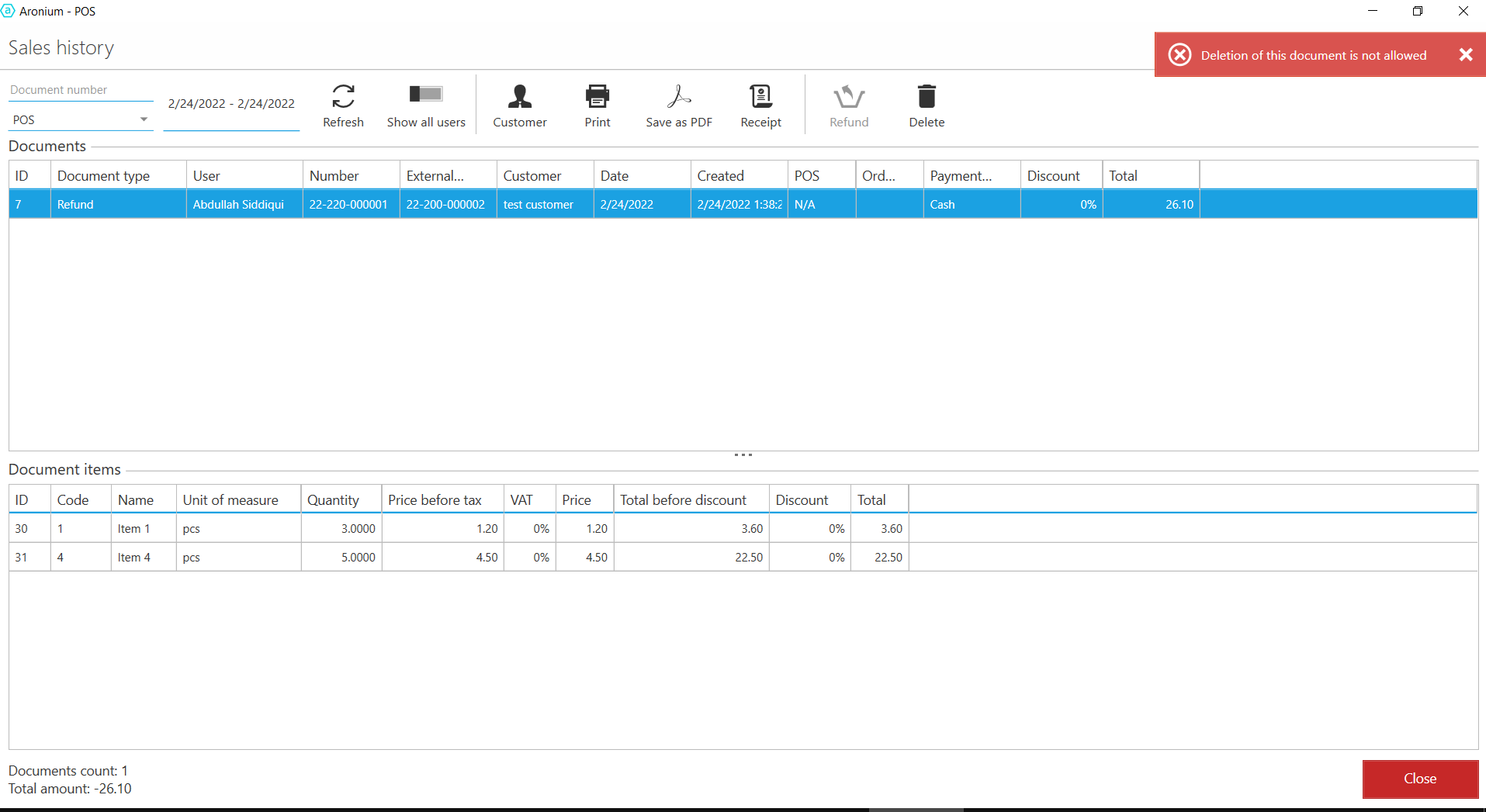Print the selected document
The image size is (1486, 812).
tap(597, 97)
